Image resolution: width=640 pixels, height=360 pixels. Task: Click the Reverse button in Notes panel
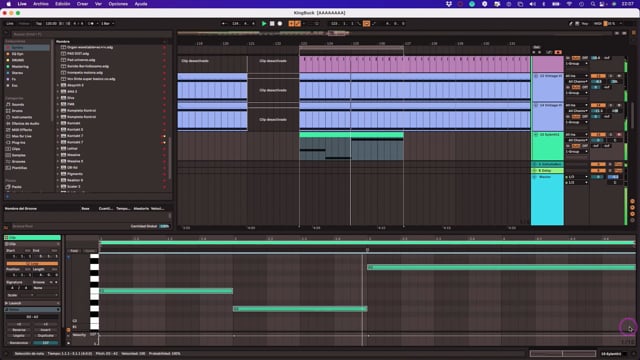point(19,330)
